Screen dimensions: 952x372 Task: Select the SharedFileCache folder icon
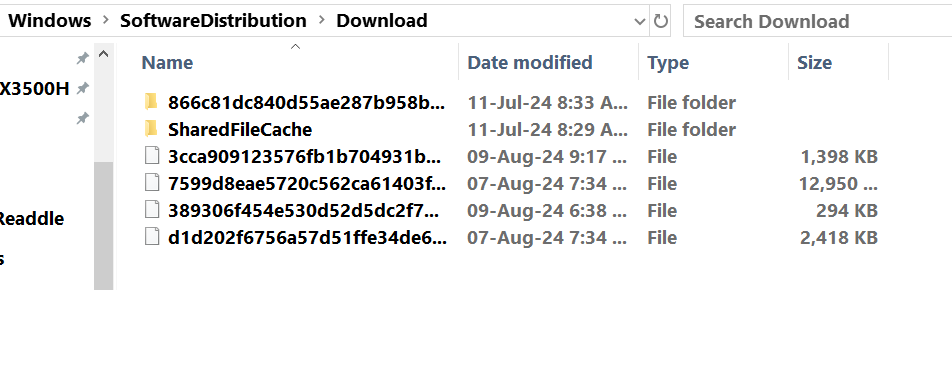pos(151,129)
